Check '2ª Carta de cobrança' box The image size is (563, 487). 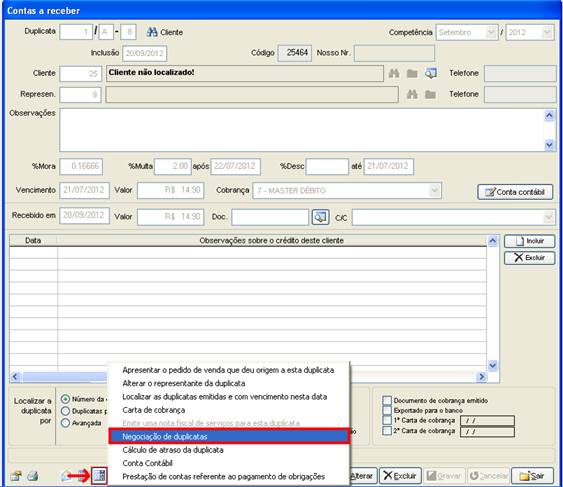387,430
